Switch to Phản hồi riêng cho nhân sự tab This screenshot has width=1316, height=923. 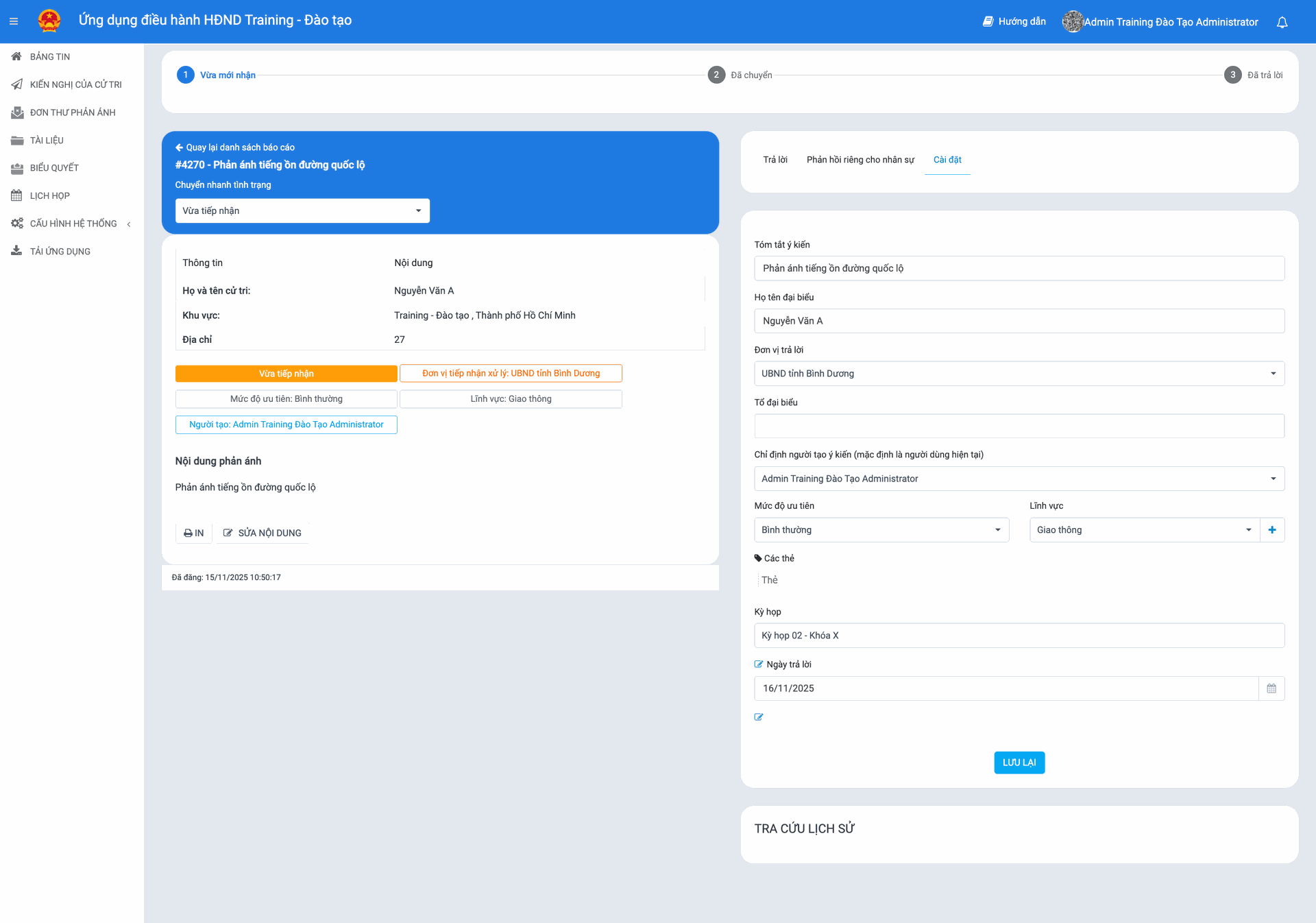pos(860,160)
